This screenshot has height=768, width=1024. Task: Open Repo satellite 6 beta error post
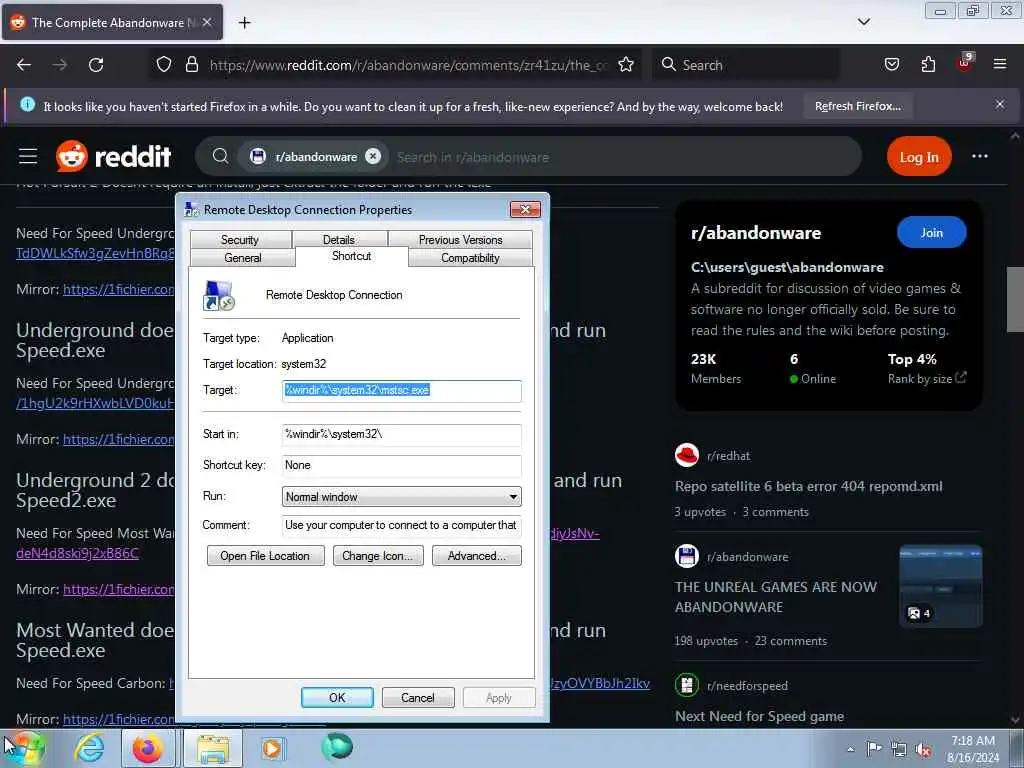tap(808, 486)
